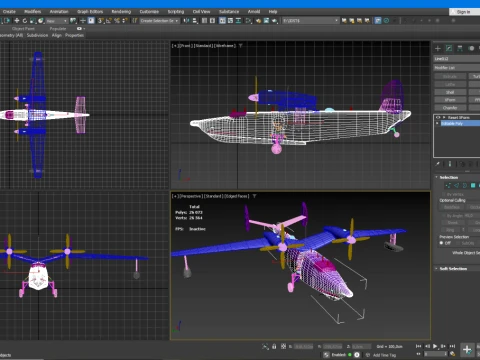This screenshot has width=480, height=360.
Task: Open Create Selection Set dropdown
Action: coord(159,21)
